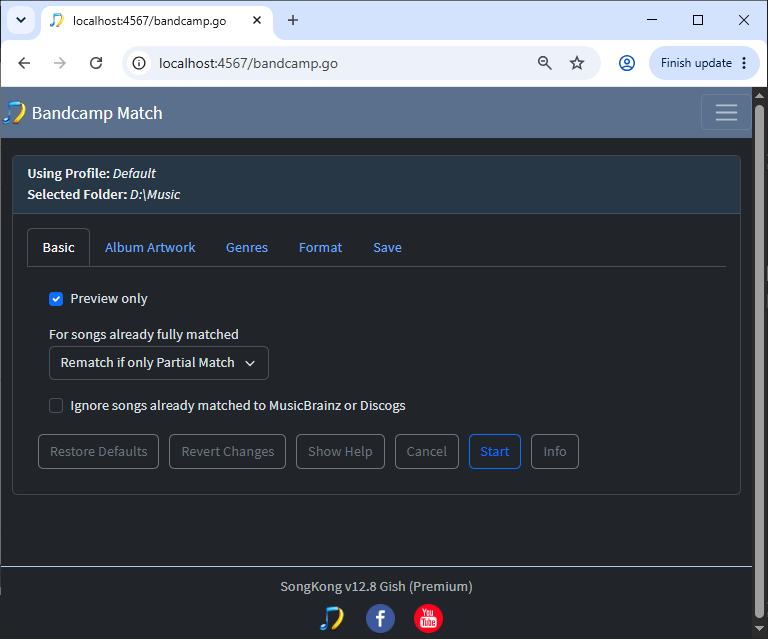Click the page vertical scrollbar thumb

(759, 361)
